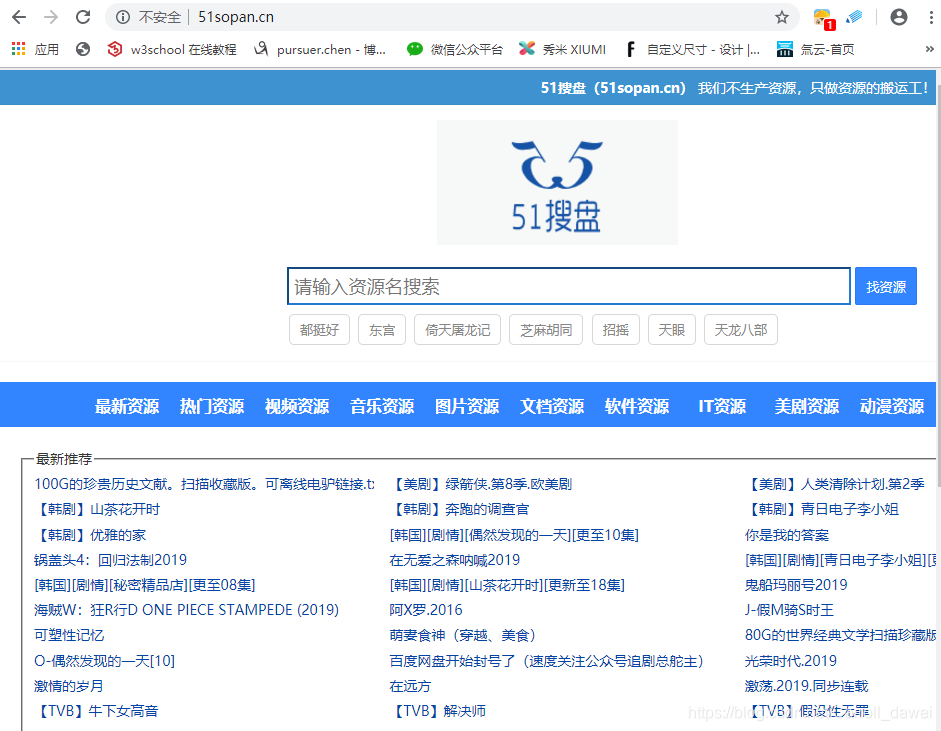This screenshot has width=941, height=731.
Task: Click the browser forward arrow
Action: (x=51, y=17)
